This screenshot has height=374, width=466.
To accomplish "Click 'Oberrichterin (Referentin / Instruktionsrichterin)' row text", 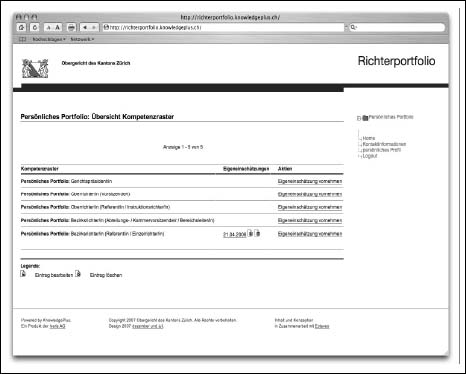I will [120, 207].
